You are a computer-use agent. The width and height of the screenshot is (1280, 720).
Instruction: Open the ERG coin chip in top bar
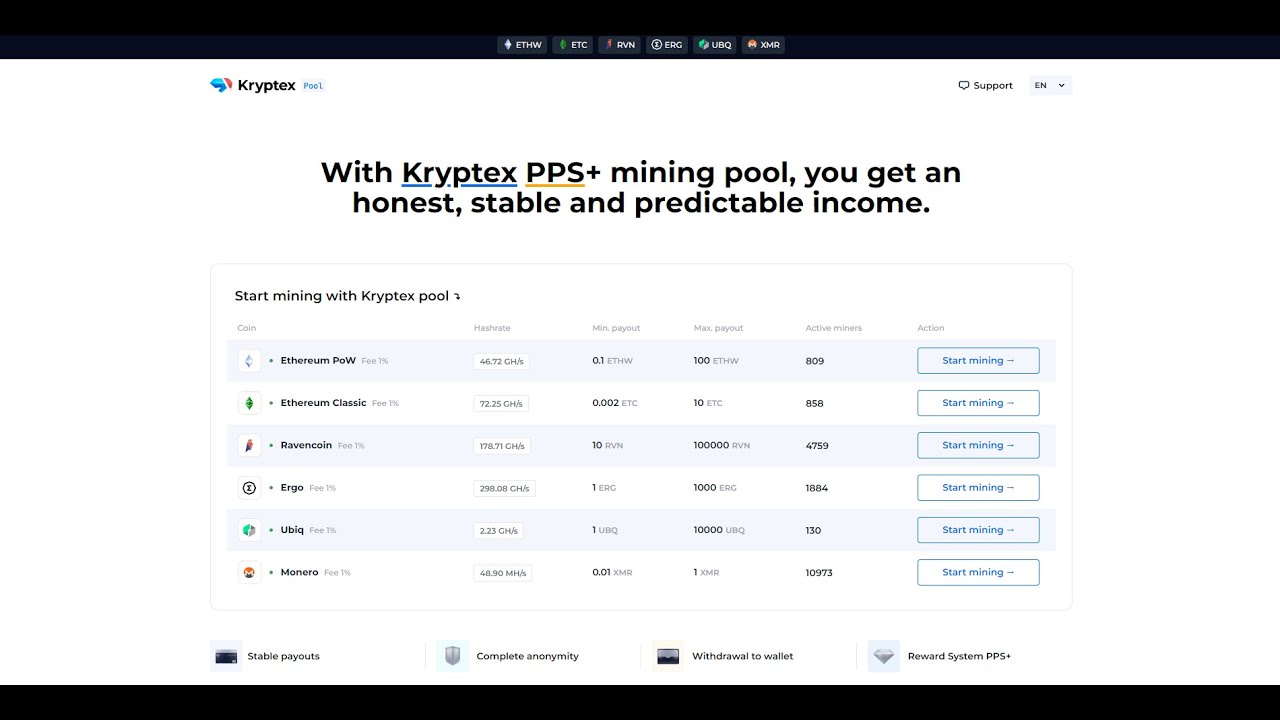[667, 45]
